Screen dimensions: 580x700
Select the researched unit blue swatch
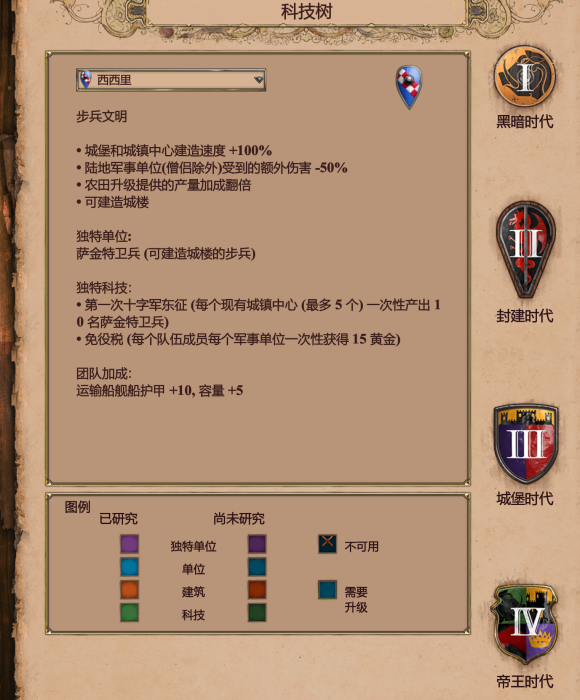(x=129, y=567)
